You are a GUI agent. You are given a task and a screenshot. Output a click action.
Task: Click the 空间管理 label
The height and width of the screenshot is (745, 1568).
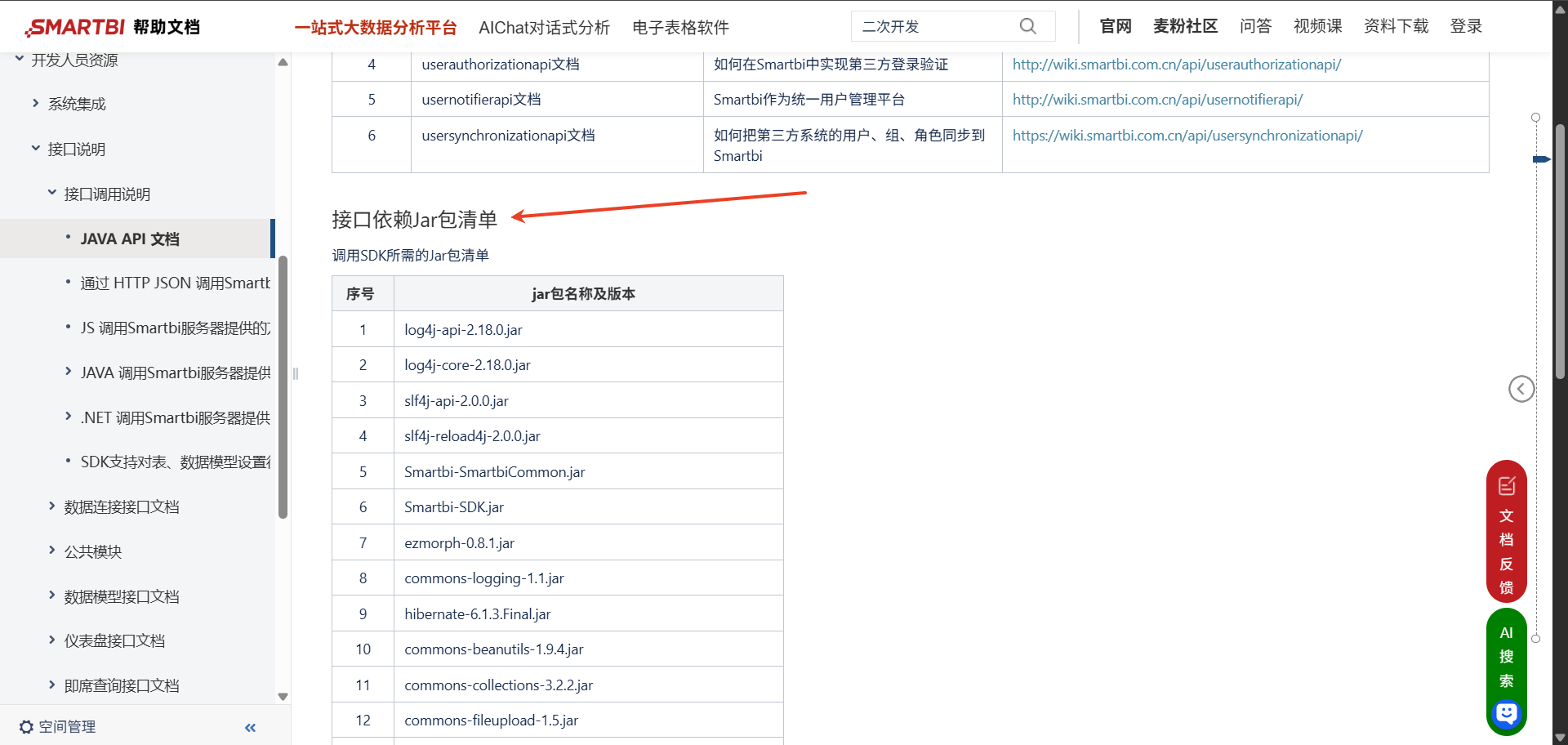point(67,727)
